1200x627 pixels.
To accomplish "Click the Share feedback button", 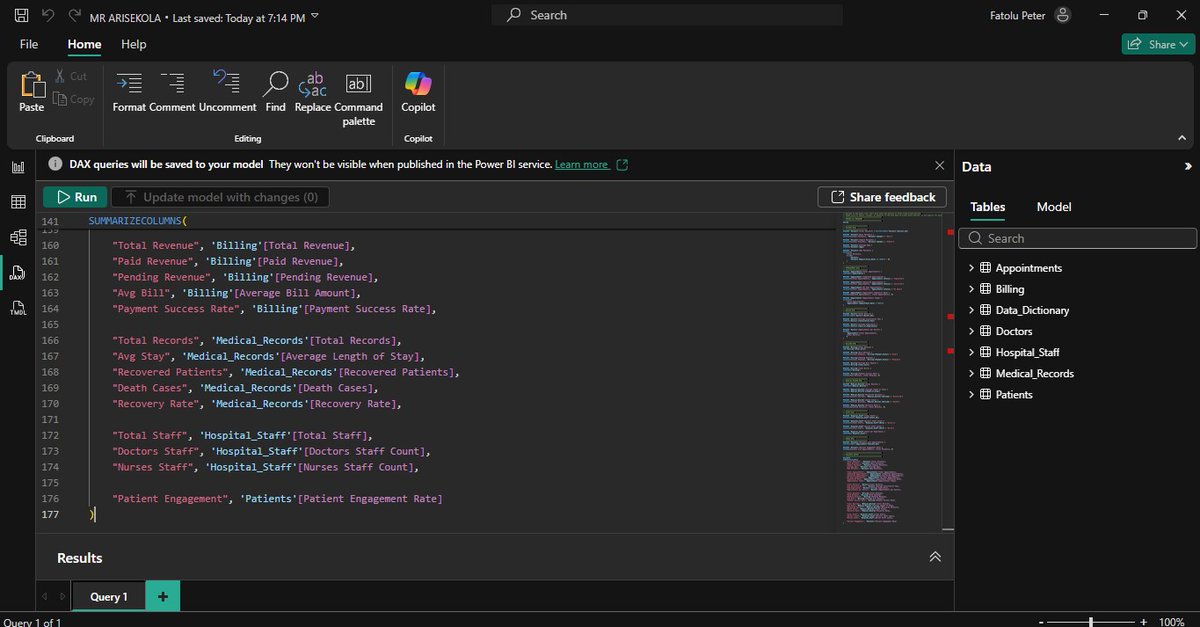I will pos(881,197).
